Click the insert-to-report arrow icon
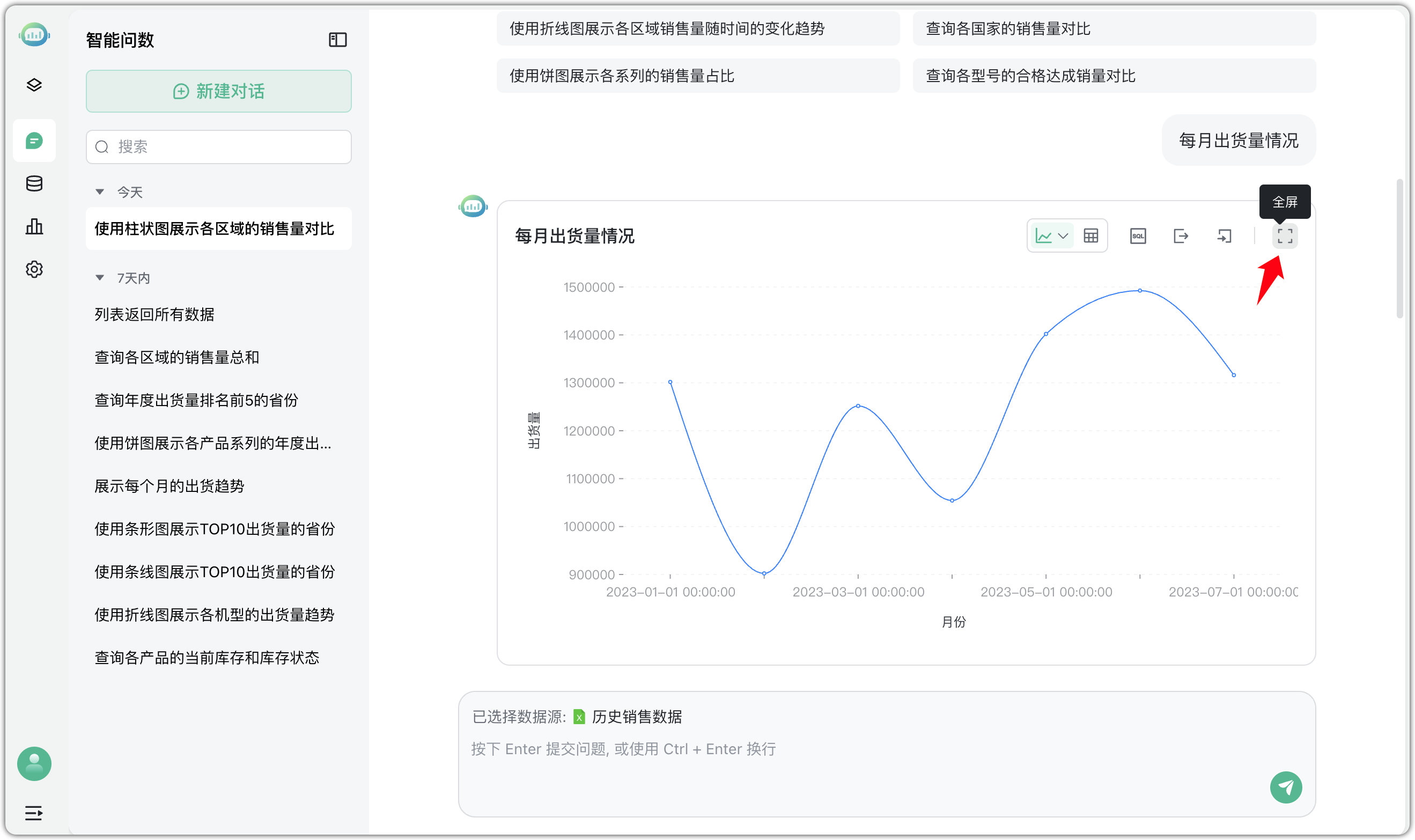The height and width of the screenshot is (840, 1415). (x=1225, y=235)
